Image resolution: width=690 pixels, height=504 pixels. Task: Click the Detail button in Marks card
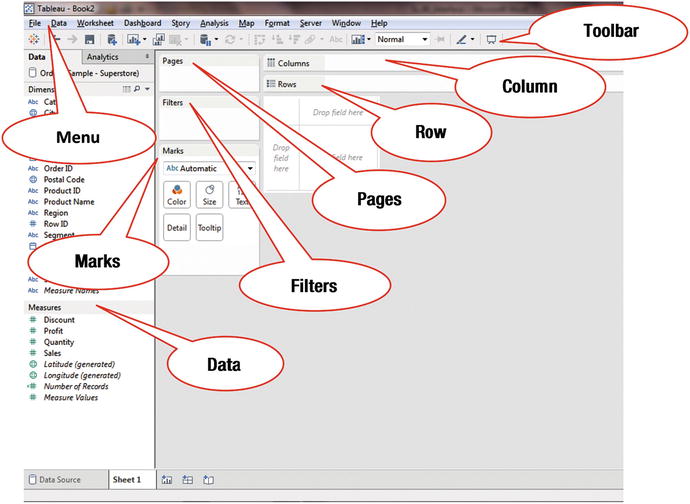click(x=177, y=228)
